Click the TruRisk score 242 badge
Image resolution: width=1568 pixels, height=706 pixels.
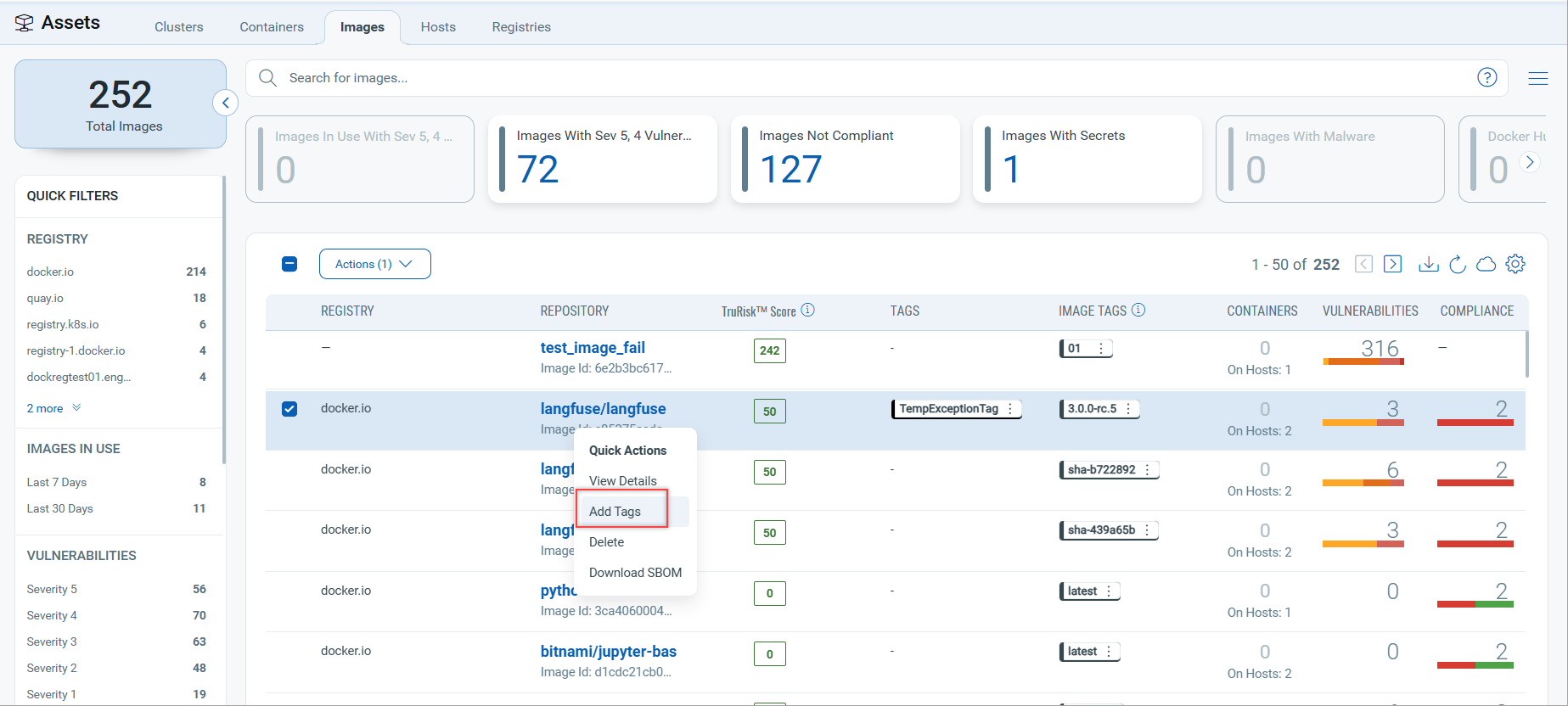point(770,350)
